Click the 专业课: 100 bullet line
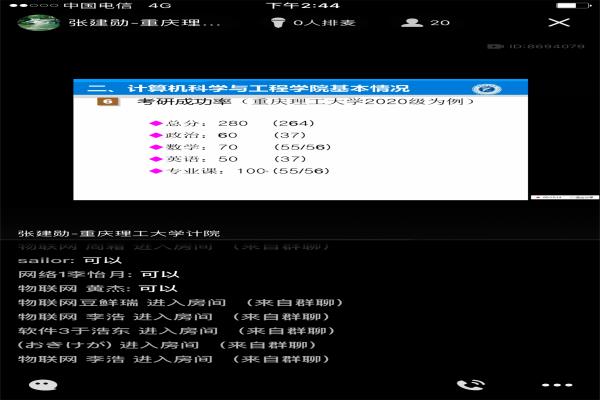This screenshot has height=400, width=600. tap(240, 171)
